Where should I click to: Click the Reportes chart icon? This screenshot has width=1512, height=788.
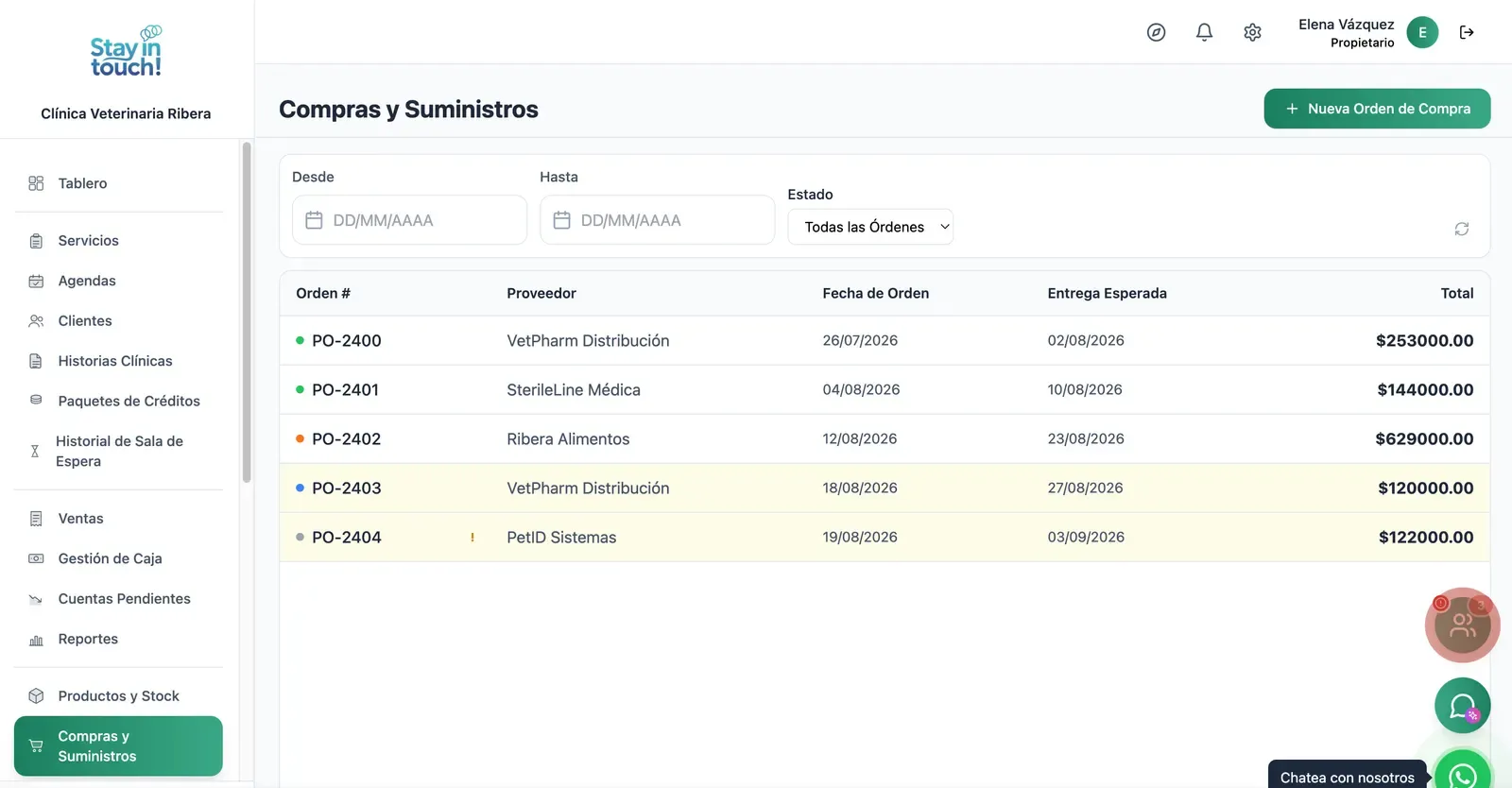pyautogui.click(x=36, y=640)
